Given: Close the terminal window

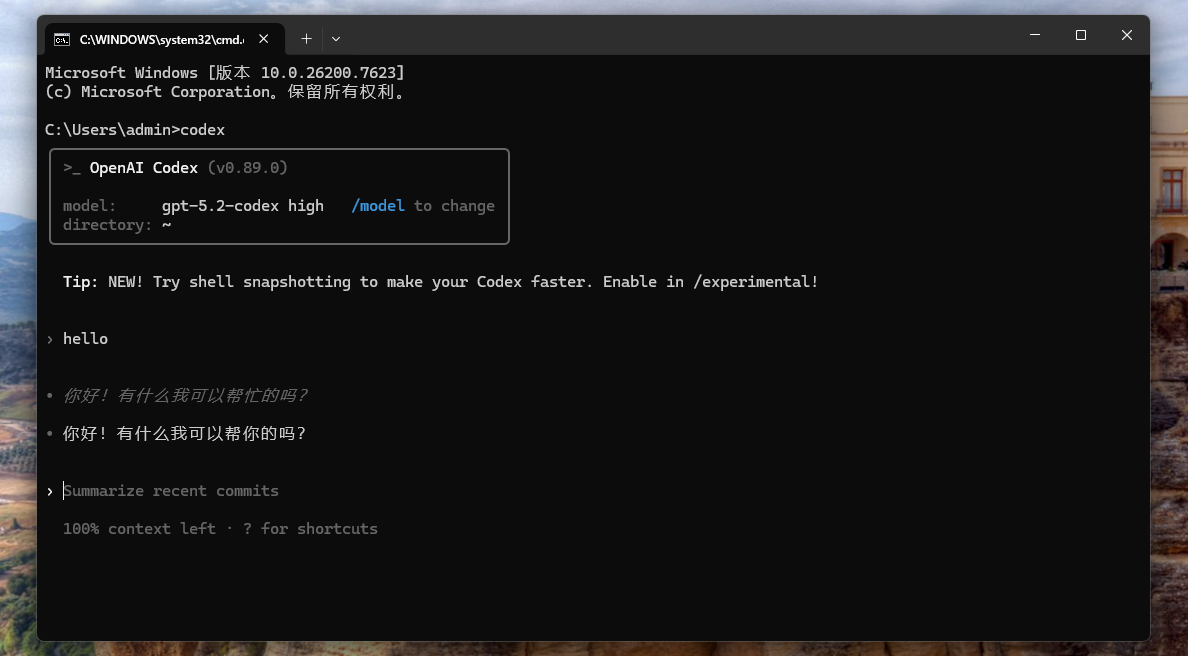Looking at the screenshot, I should pos(1126,35).
